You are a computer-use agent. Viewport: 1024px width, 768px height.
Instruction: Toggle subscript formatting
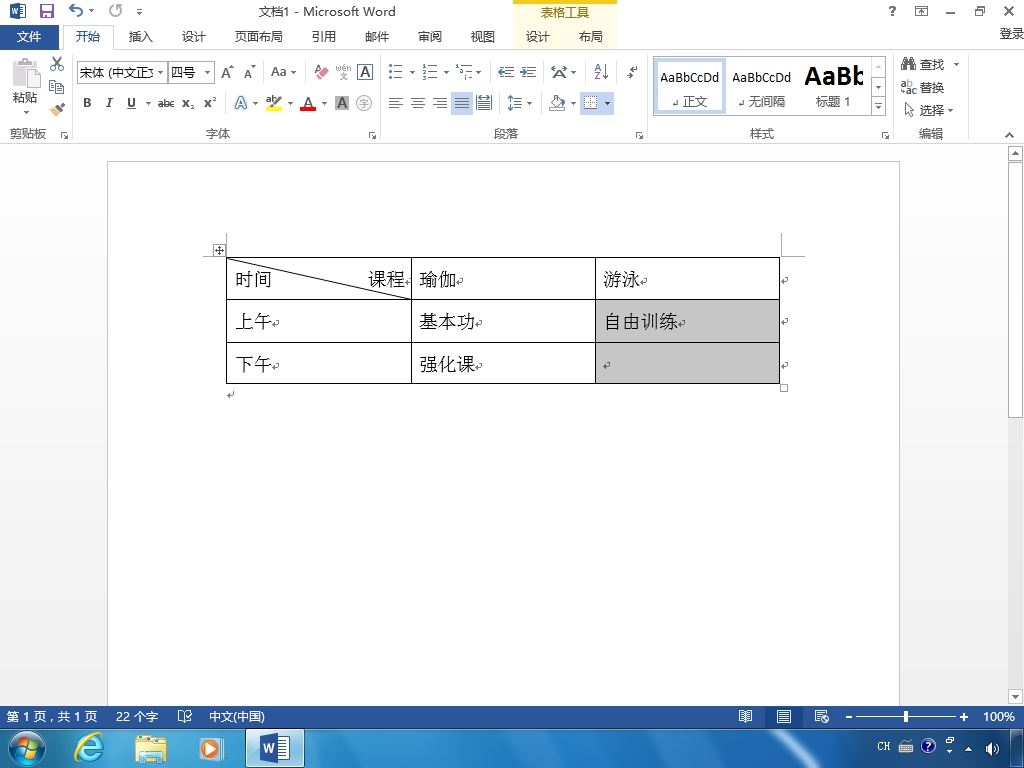click(x=188, y=103)
